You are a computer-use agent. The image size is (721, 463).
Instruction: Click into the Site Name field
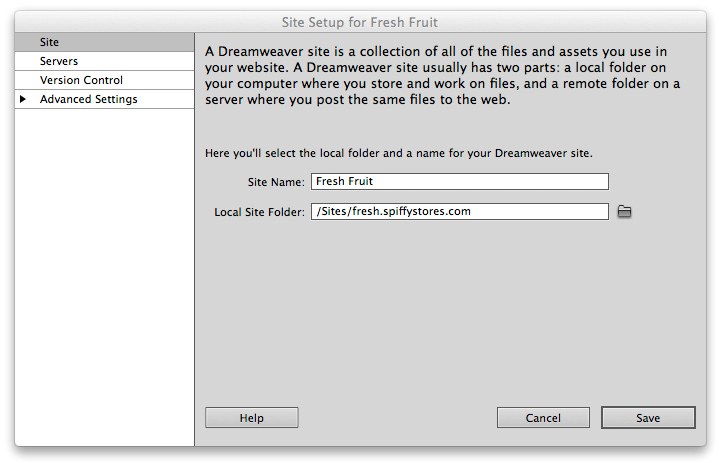(459, 182)
